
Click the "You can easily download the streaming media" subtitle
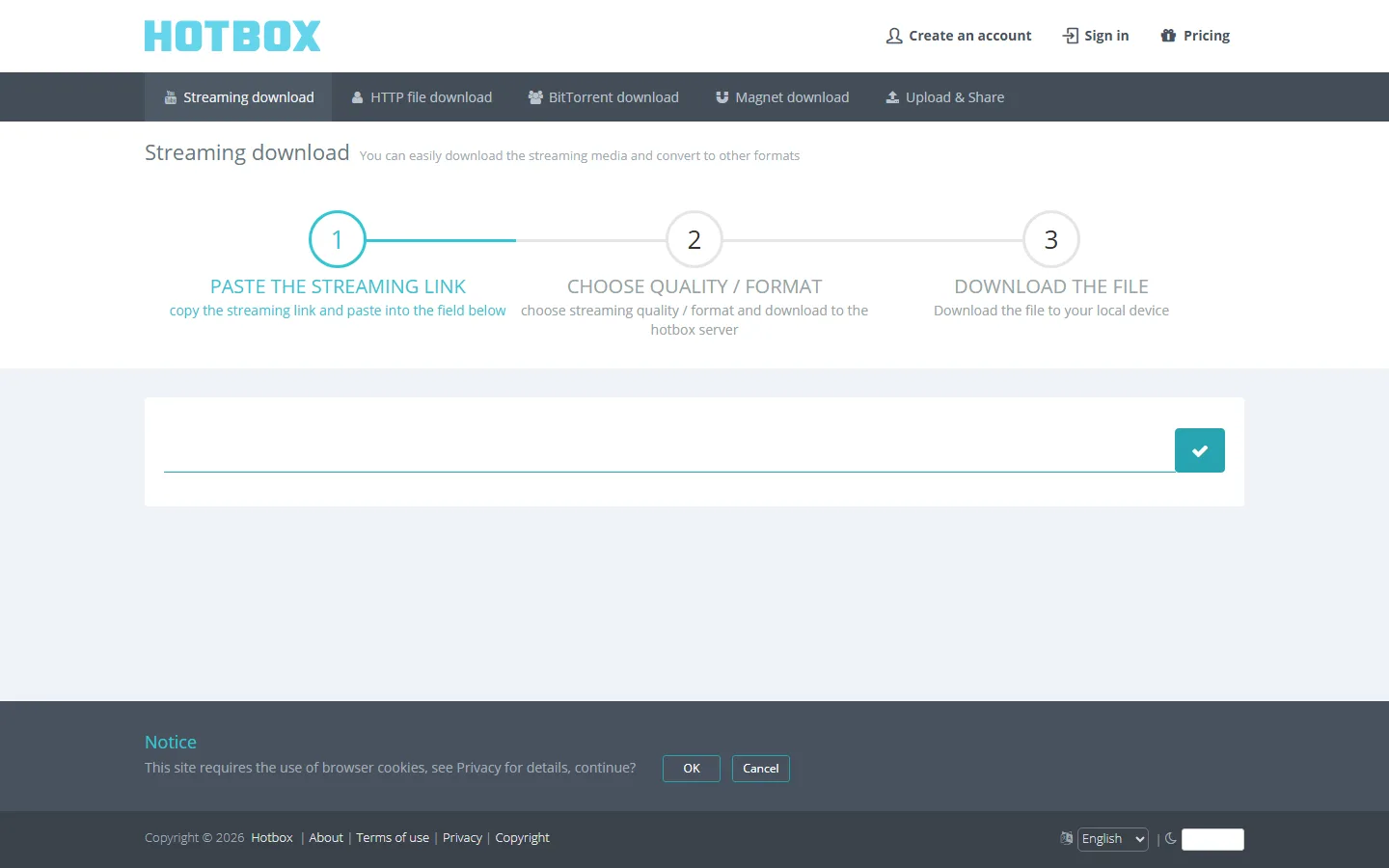[580, 155]
